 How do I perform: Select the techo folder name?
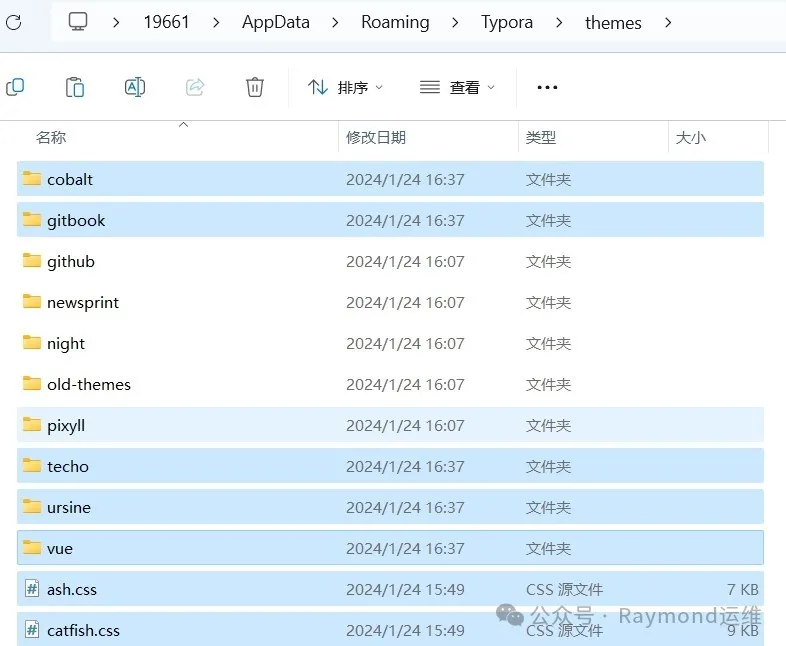tap(68, 467)
